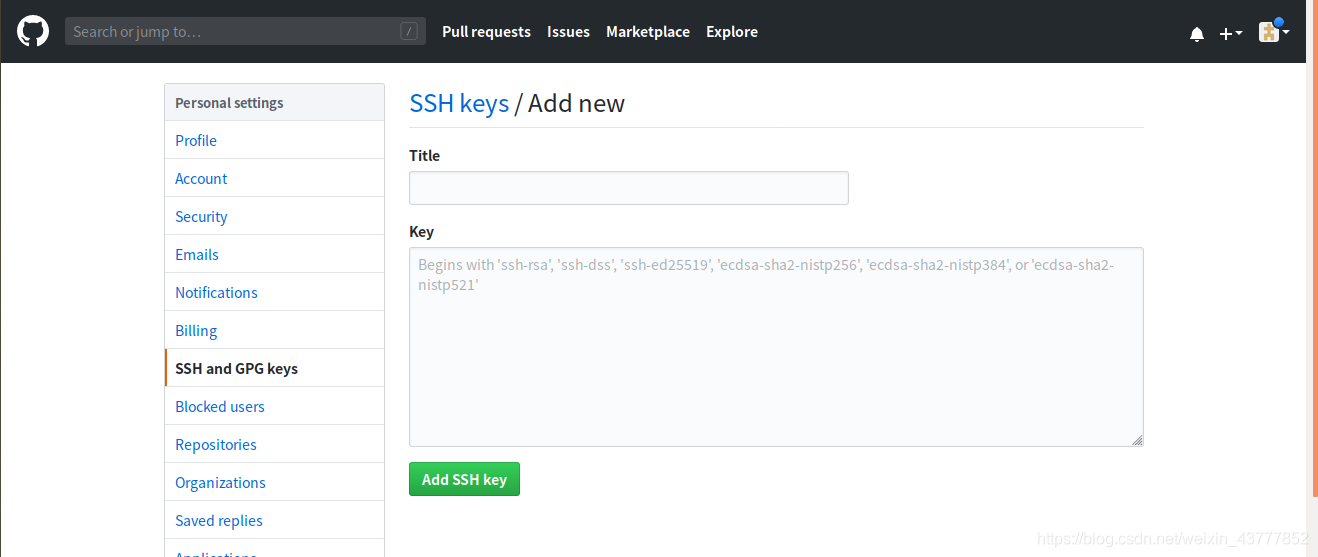Click inside the Key textarea
This screenshot has height=557, width=1318.
click(776, 347)
